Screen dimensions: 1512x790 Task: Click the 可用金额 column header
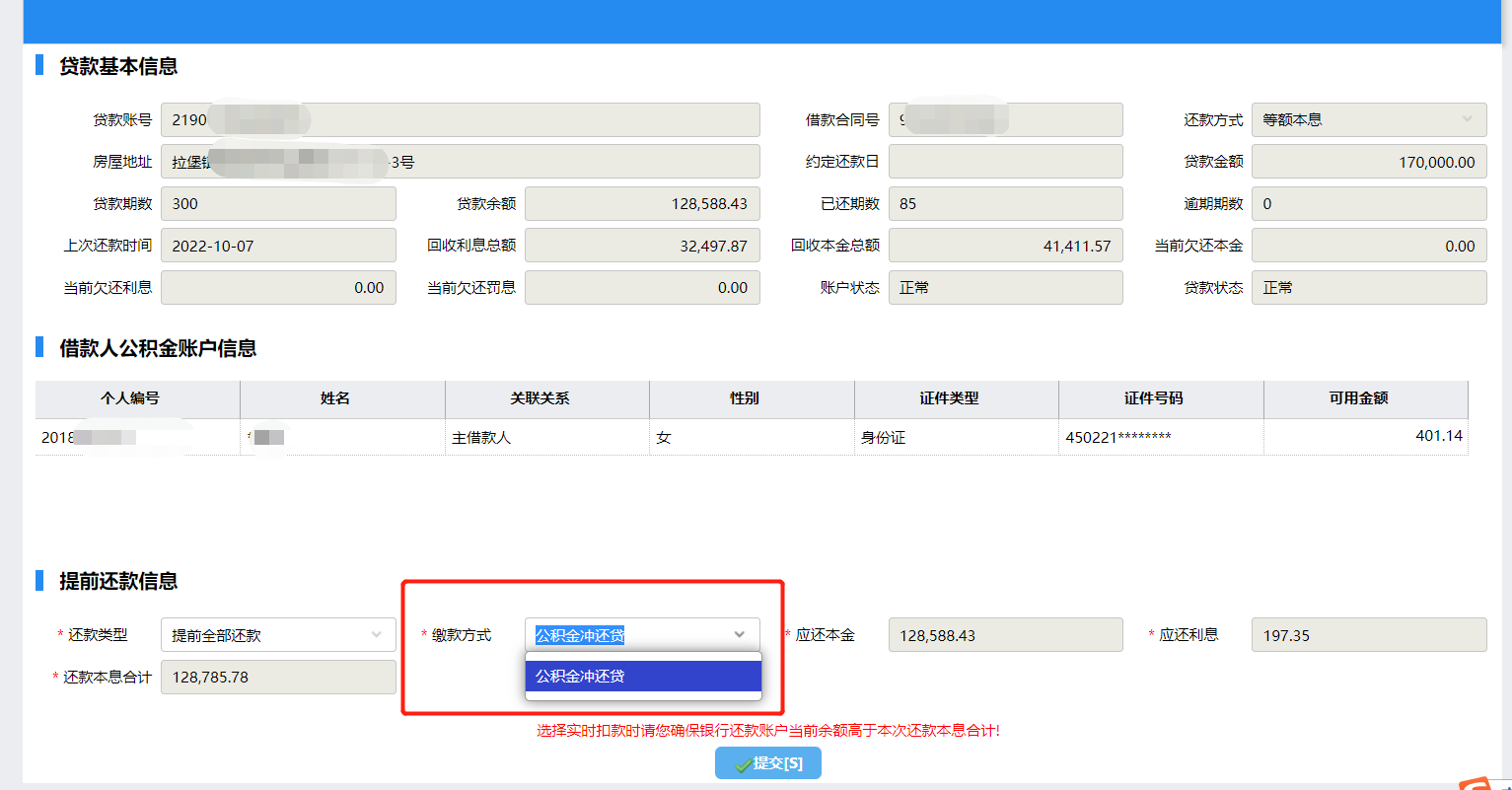coord(1365,398)
